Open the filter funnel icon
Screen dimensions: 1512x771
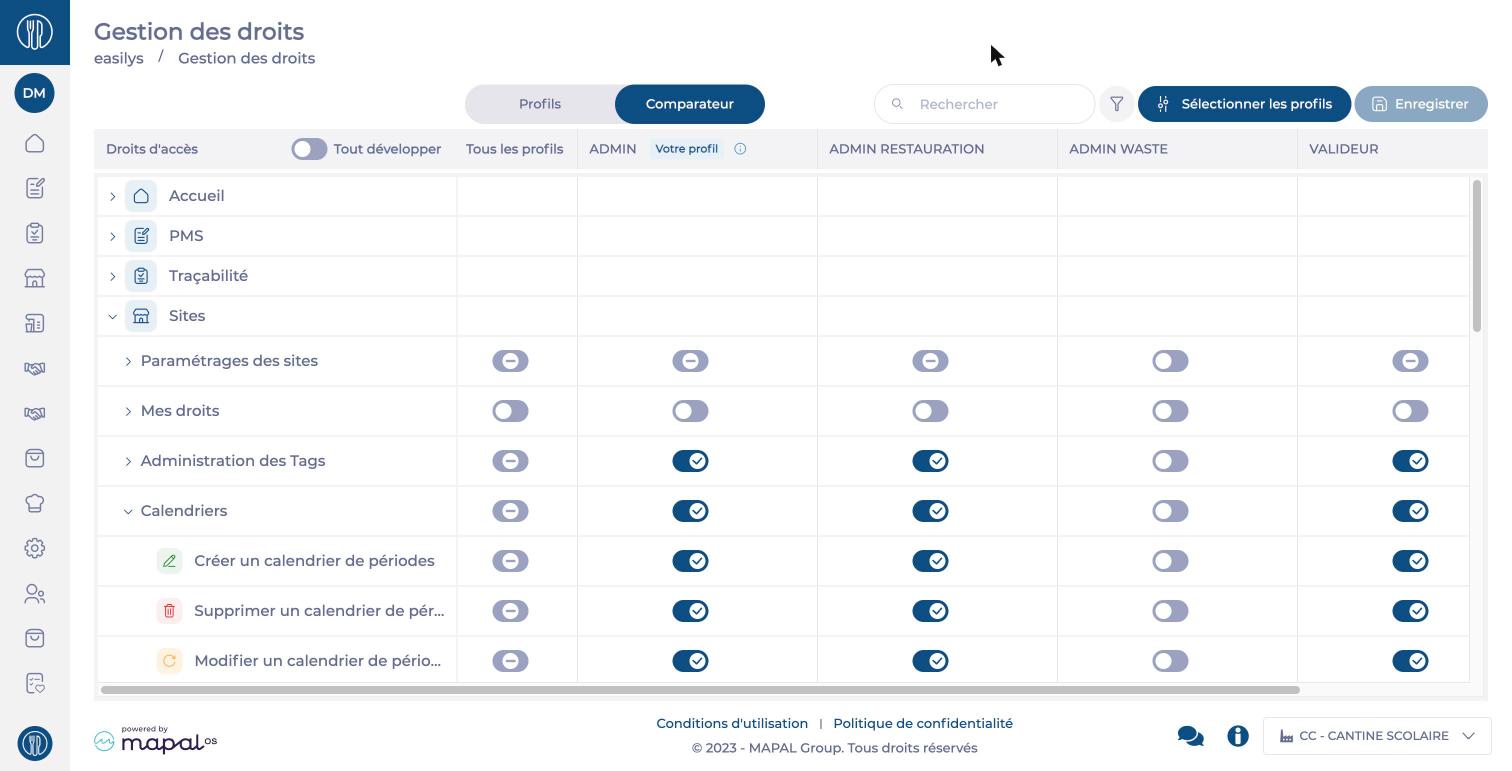1117,104
